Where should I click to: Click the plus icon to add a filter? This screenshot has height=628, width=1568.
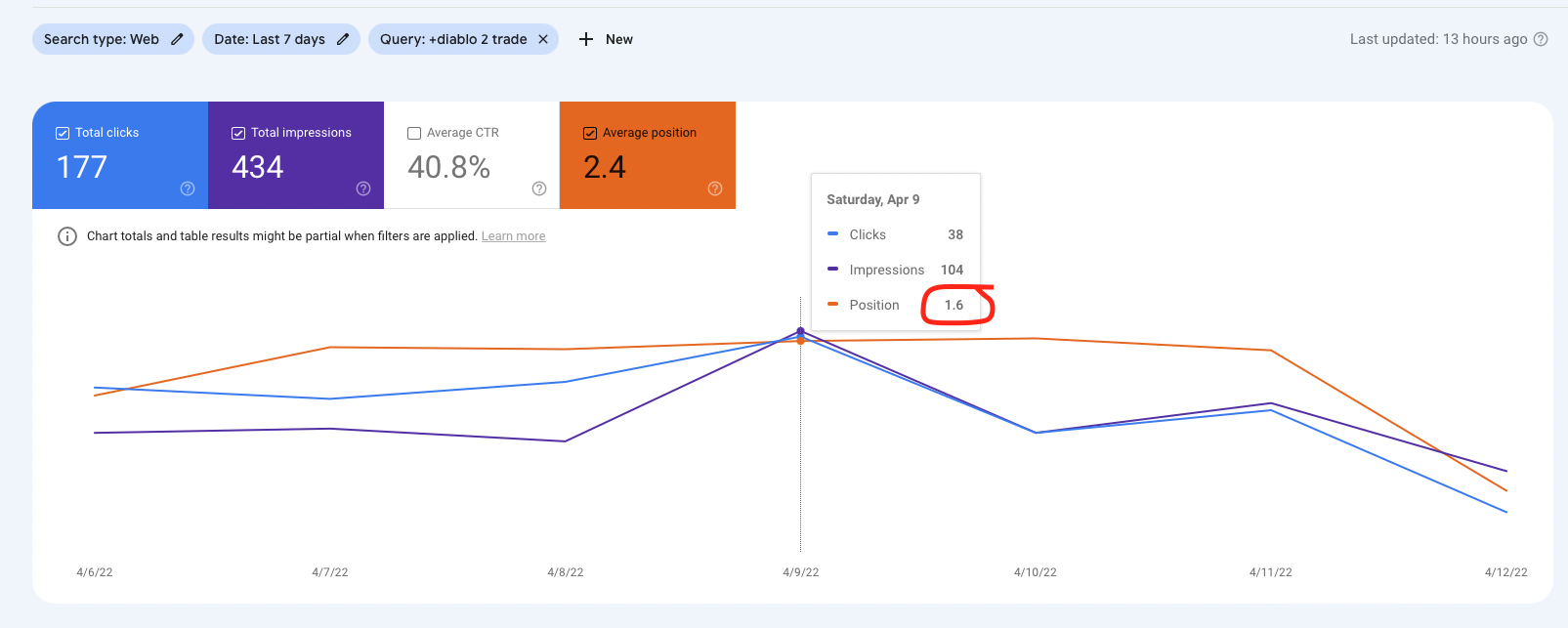[586, 39]
